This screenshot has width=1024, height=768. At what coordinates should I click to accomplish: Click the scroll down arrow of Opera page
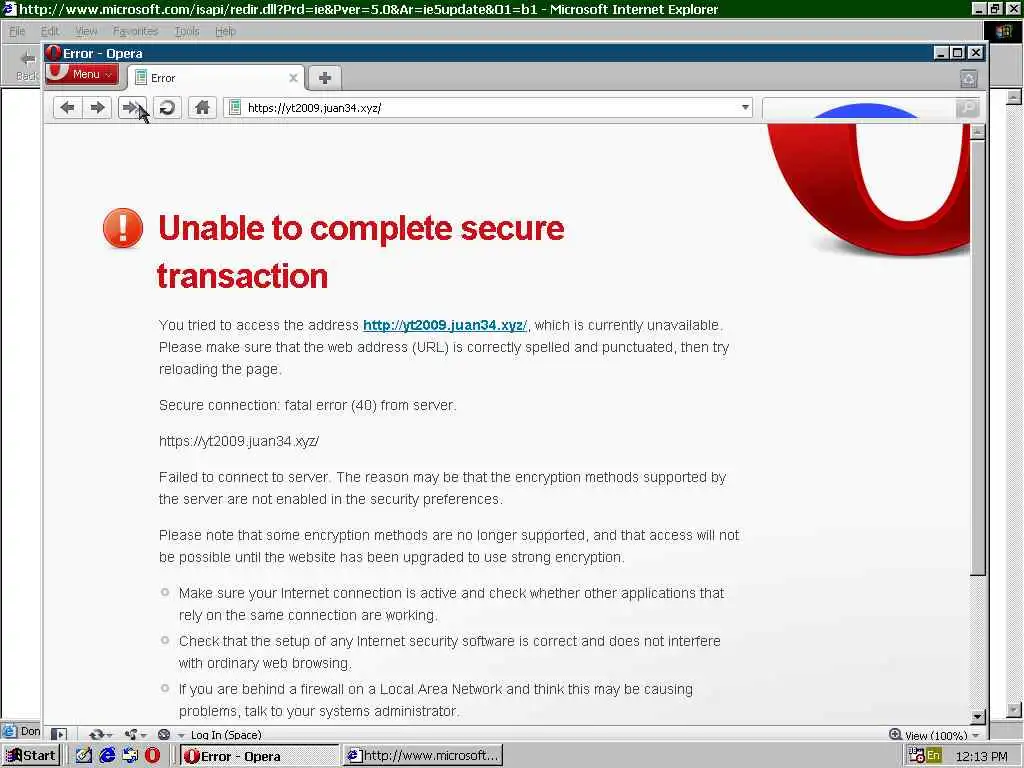tap(977, 717)
